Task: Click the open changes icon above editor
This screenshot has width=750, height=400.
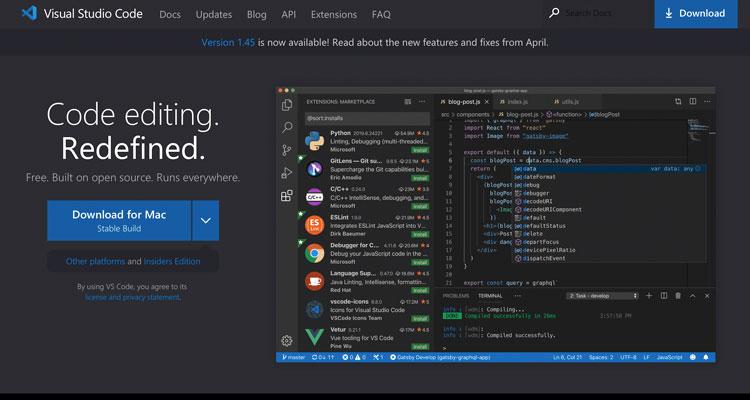Action: click(678, 101)
